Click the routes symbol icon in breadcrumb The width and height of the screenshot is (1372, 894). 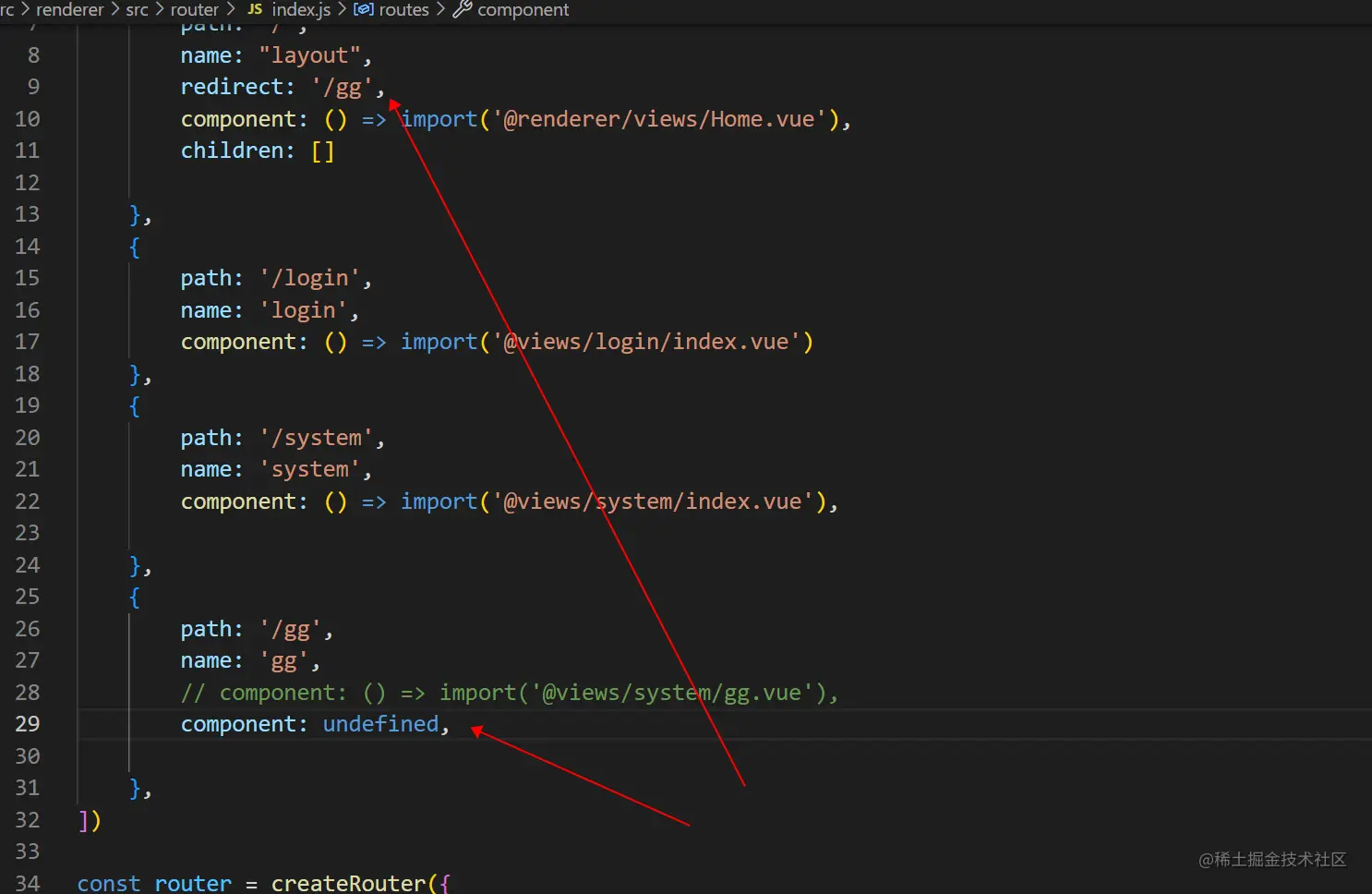[x=364, y=9]
